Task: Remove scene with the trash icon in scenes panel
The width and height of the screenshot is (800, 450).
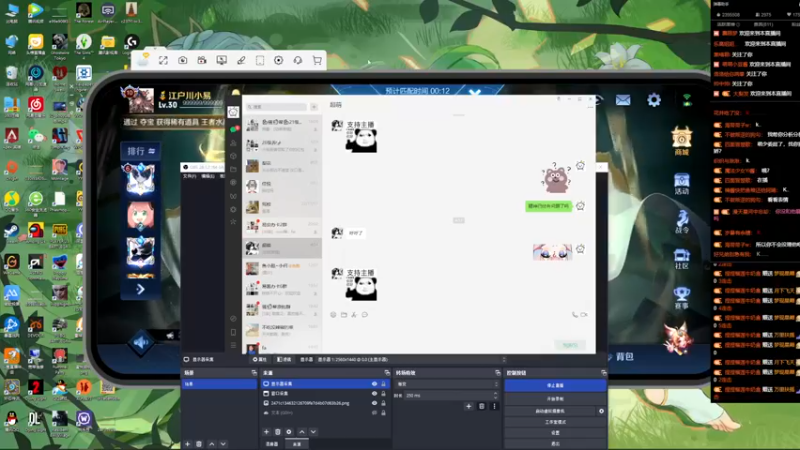Action: coord(199,444)
